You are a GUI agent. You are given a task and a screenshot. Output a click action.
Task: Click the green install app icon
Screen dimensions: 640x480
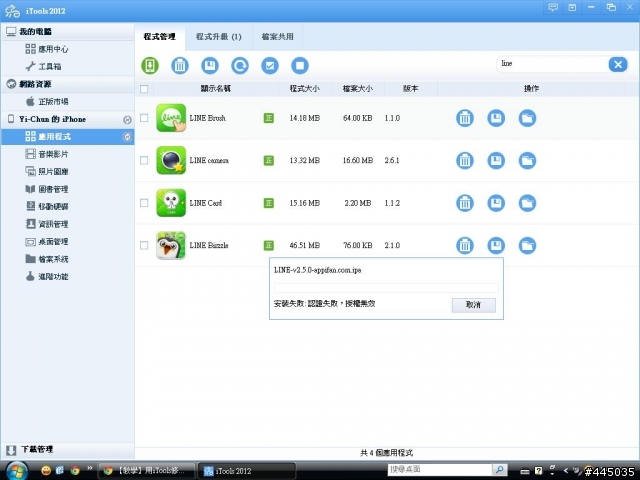(x=150, y=65)
